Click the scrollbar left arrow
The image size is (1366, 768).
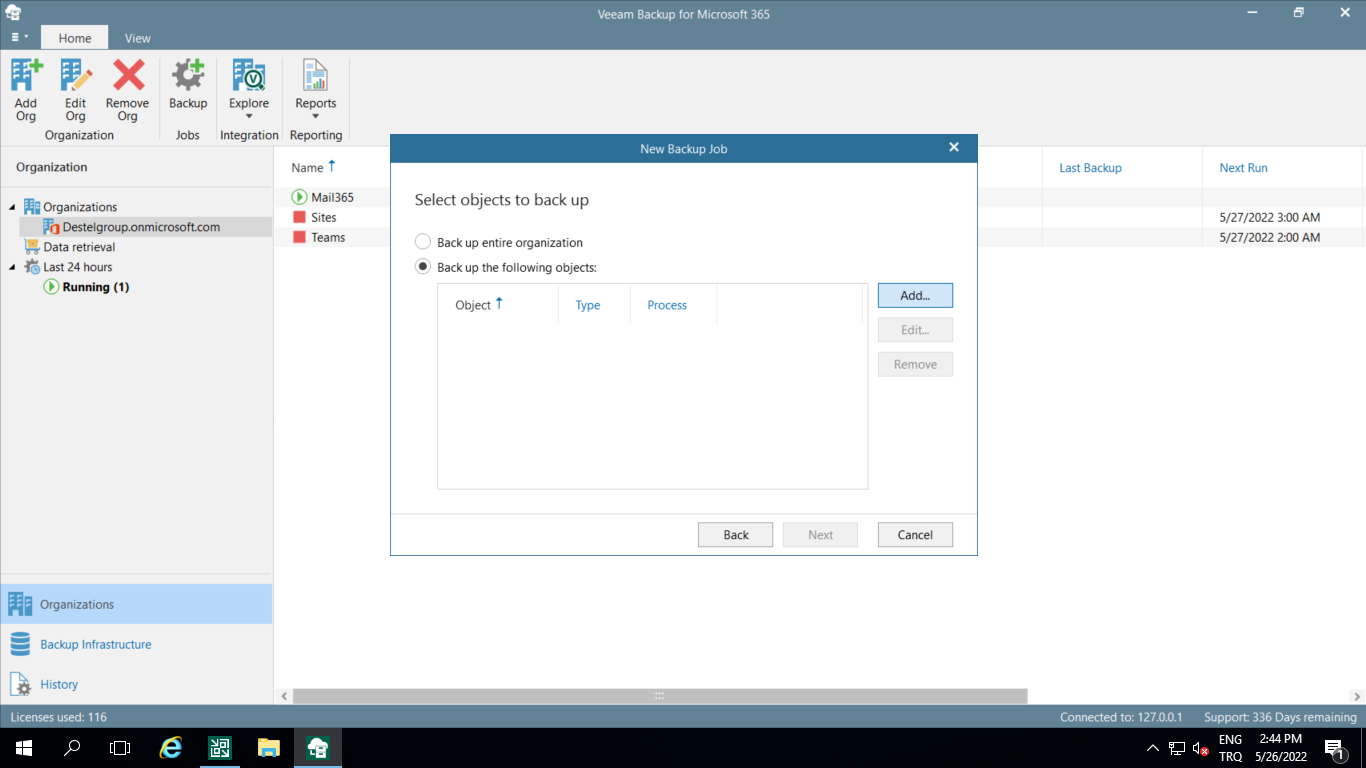point(284,696)
